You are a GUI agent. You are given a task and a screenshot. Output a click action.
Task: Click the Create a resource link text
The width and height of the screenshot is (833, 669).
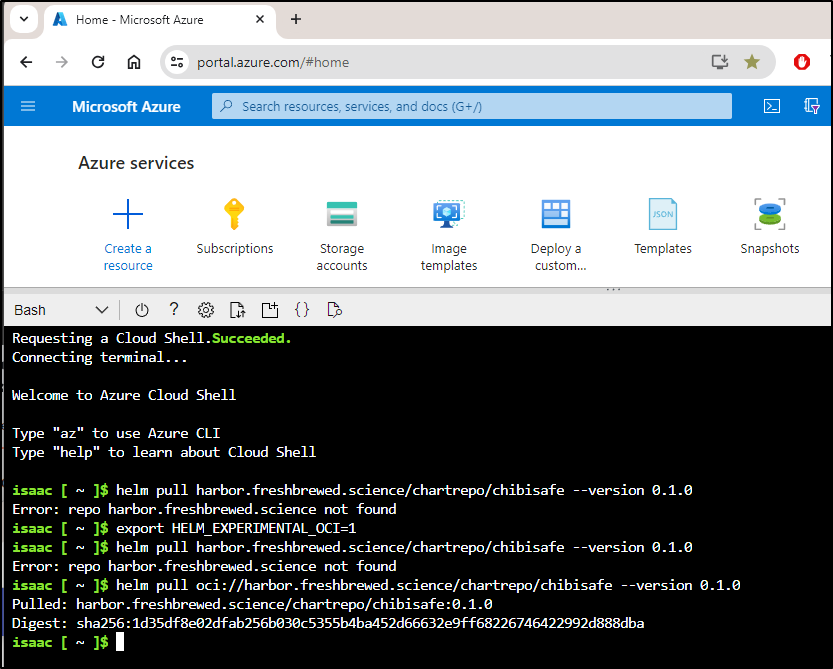coord(128,257)
